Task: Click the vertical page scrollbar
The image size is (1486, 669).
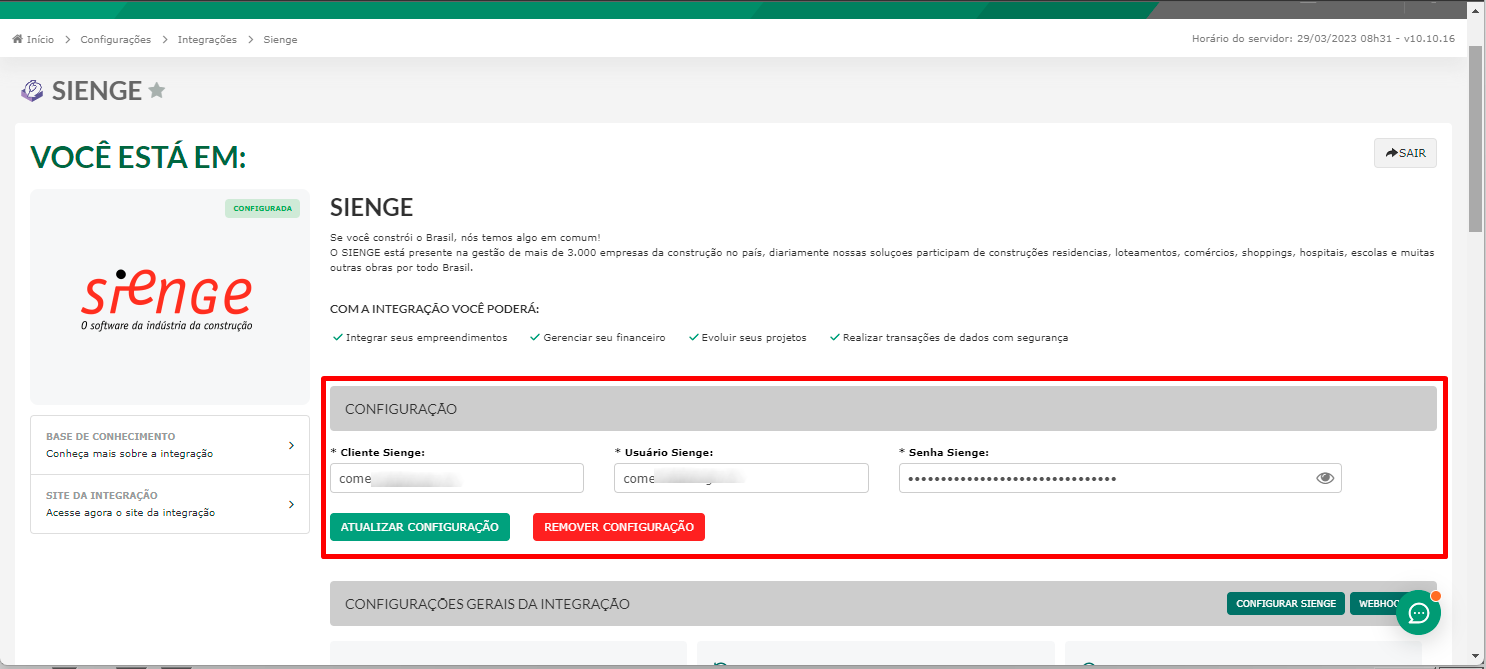Action: click(x=1476, y=139)
